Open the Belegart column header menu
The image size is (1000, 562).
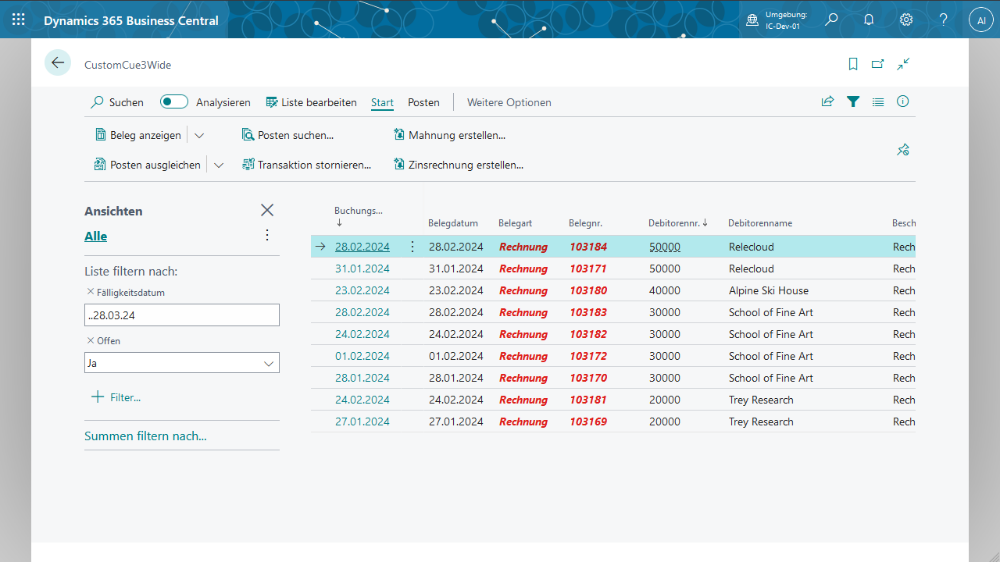(x=515, y=223)
